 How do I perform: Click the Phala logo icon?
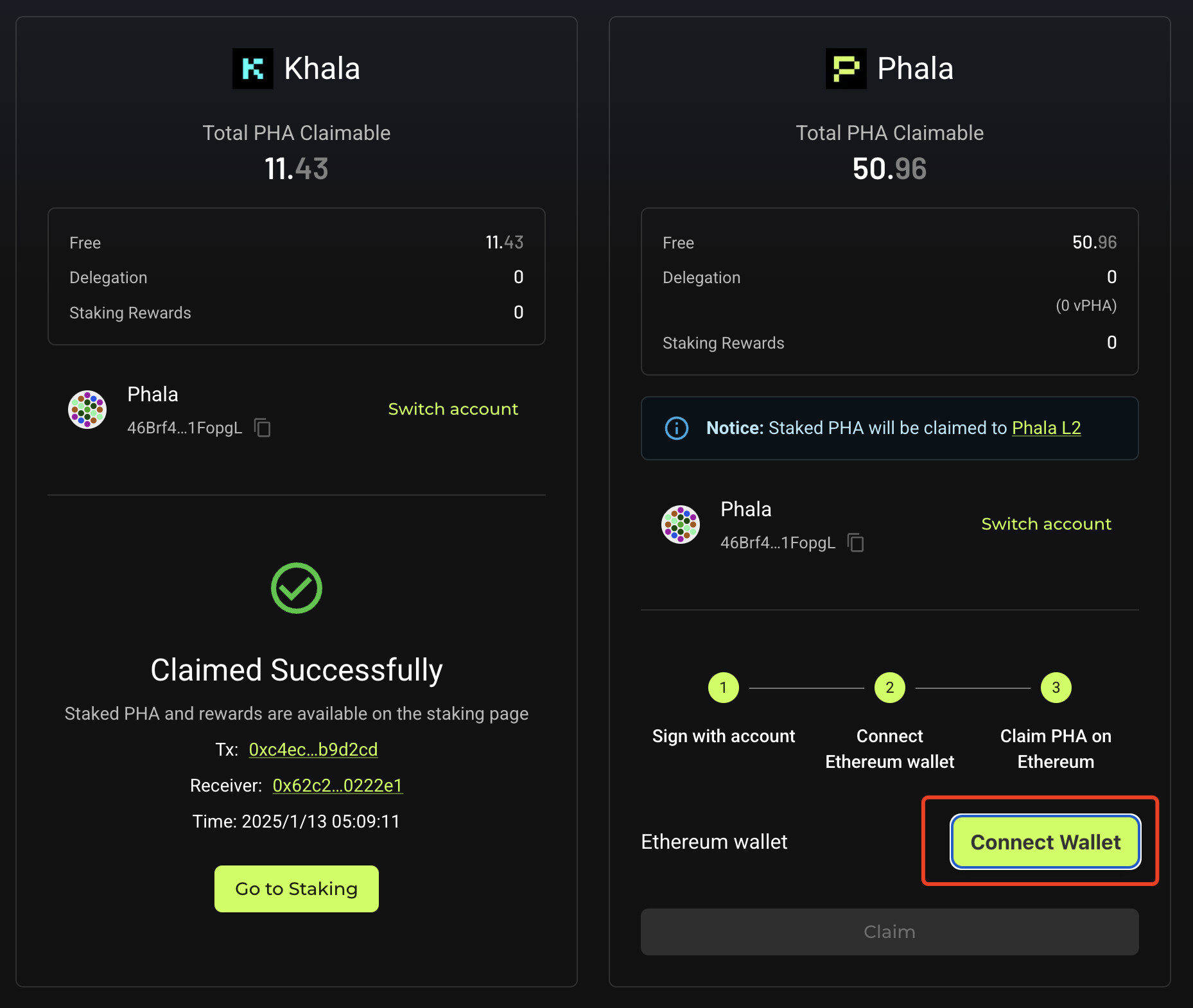(x=846, y=69)
